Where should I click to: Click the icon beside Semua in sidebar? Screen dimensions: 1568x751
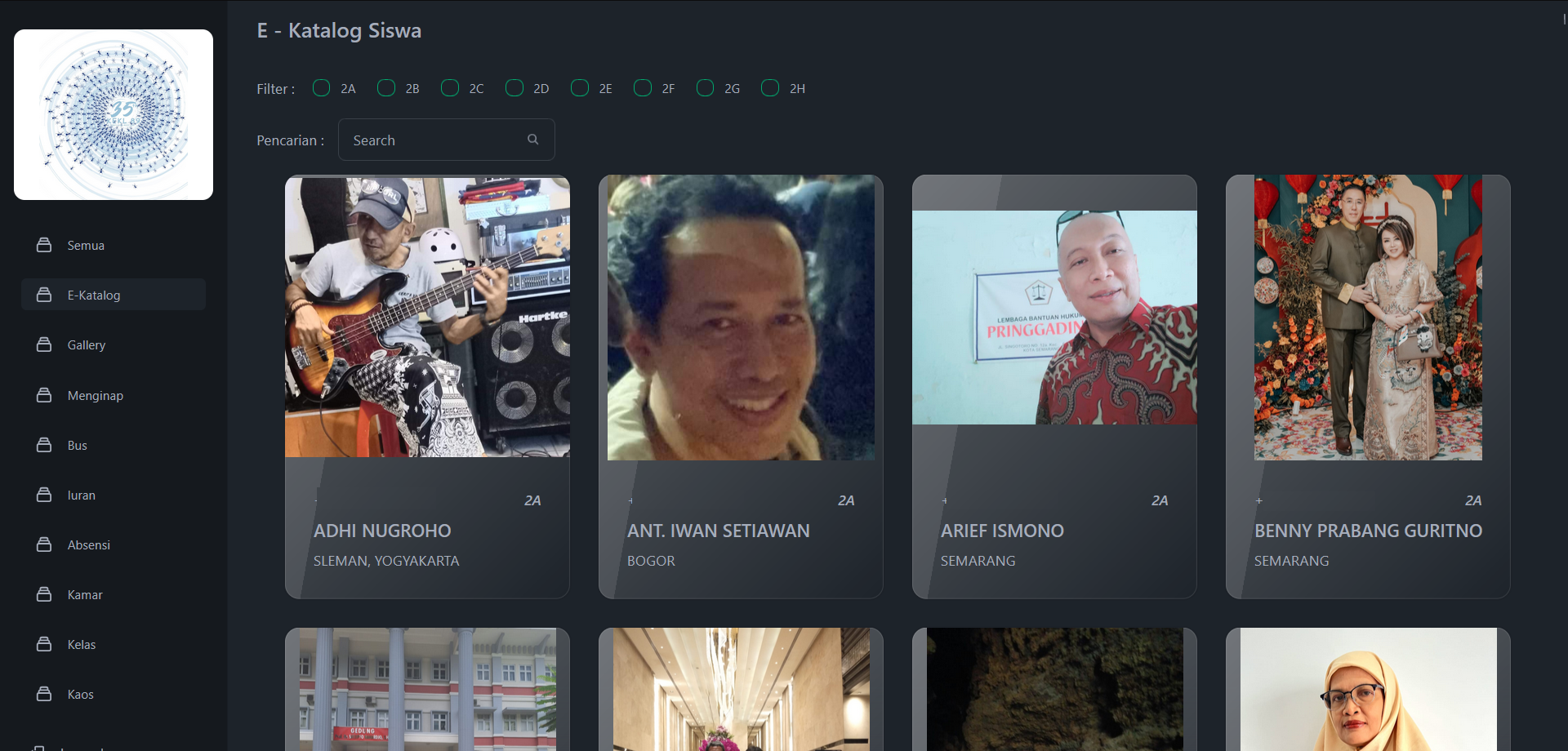(x=44, y=245)
